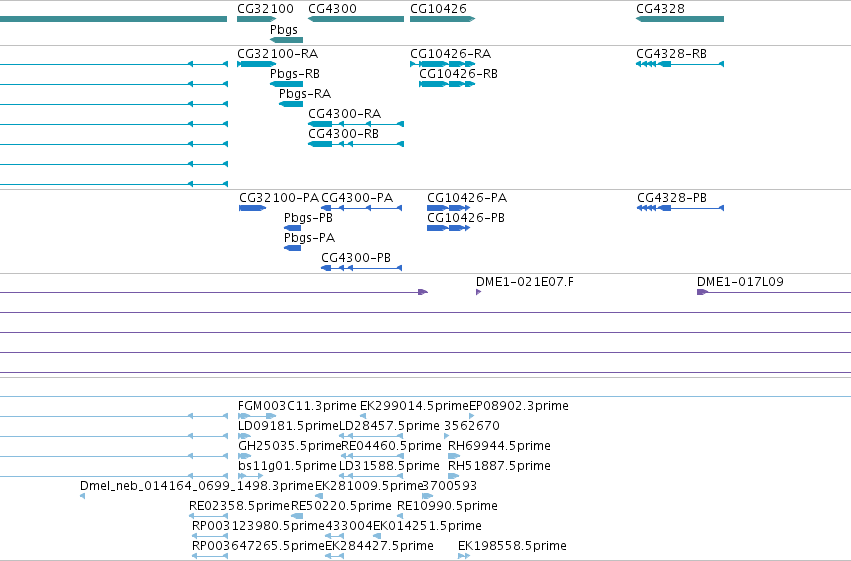The image size is (851, 561).
Task: Select EST label RH51887.5prime
Action: click(x=499, y=466)
